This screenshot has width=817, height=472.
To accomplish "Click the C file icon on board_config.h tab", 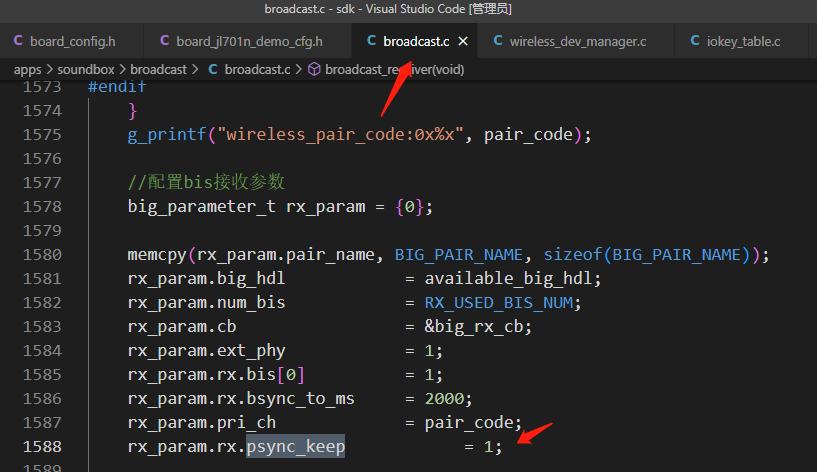I will tap(18, 41).
